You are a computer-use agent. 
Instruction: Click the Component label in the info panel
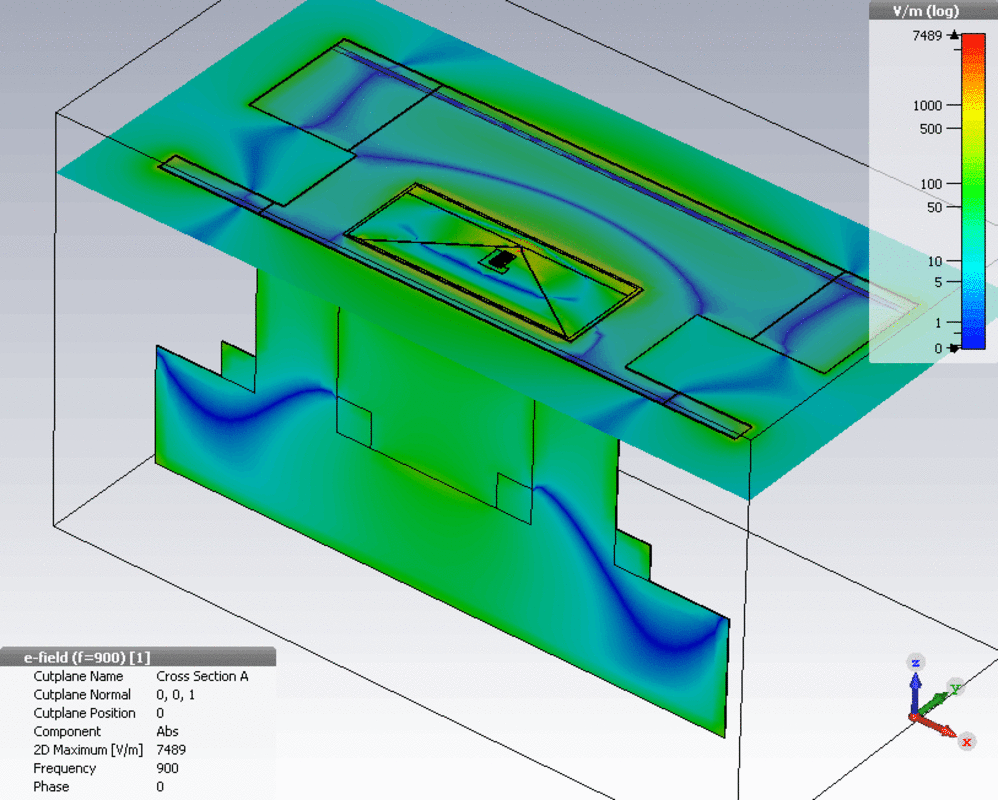[67, 732]
